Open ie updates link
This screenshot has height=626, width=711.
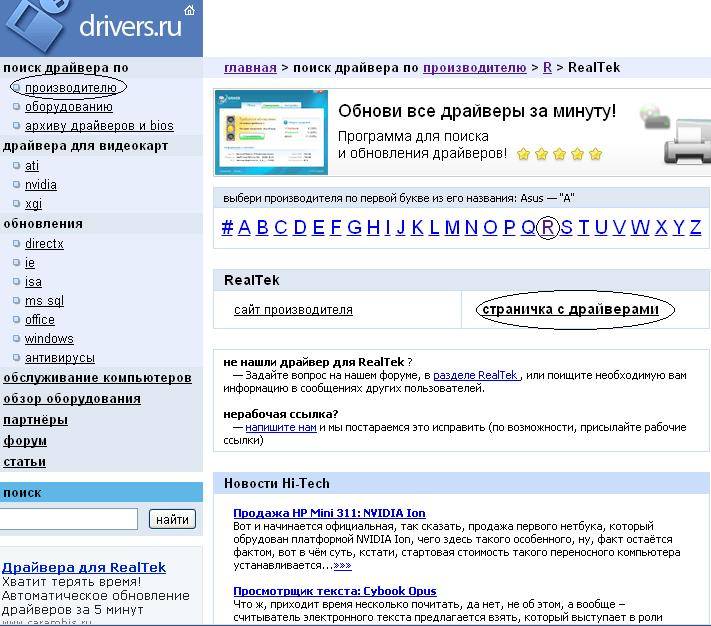(29, 262)
